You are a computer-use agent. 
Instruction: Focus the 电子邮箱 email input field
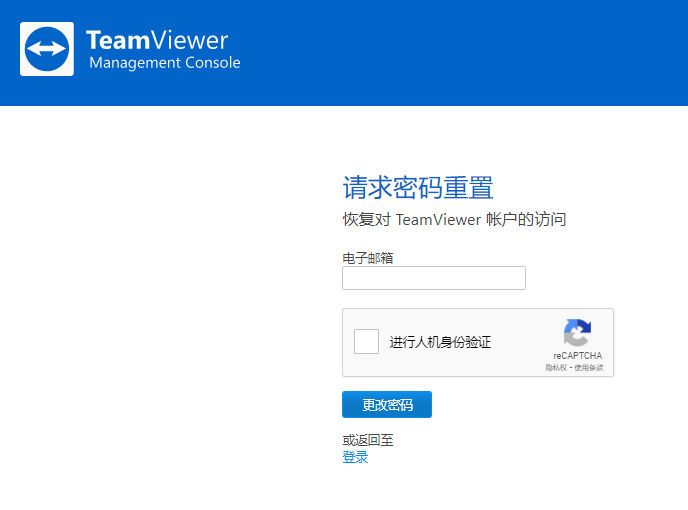434,278
